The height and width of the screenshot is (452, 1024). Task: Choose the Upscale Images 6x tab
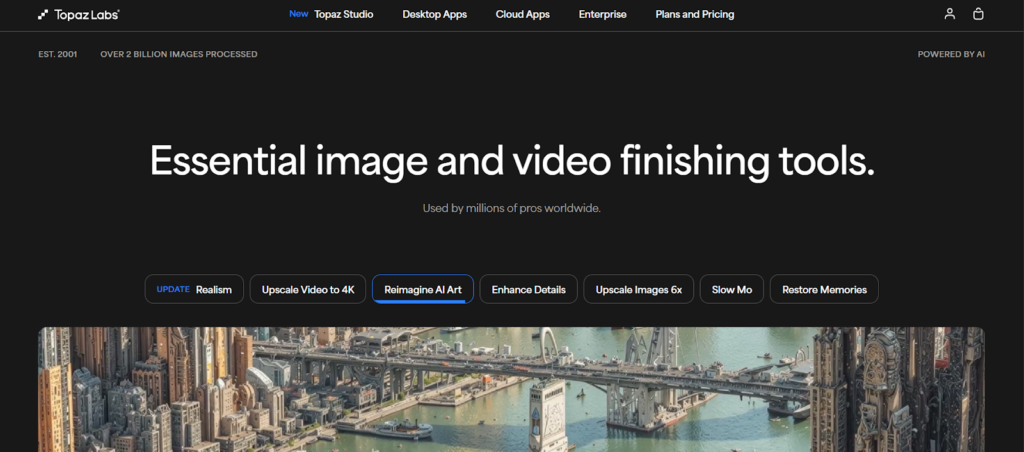[x=638, y=290]
